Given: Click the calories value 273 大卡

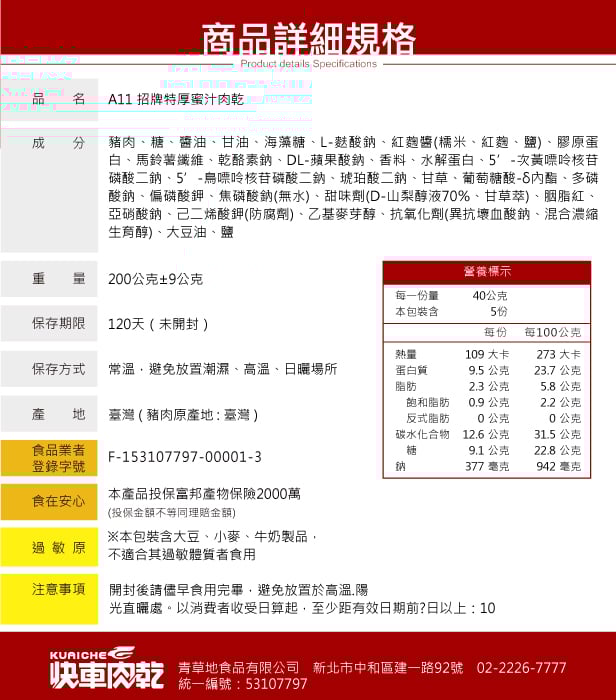Looking at the screenshot, I should (558, 354).
